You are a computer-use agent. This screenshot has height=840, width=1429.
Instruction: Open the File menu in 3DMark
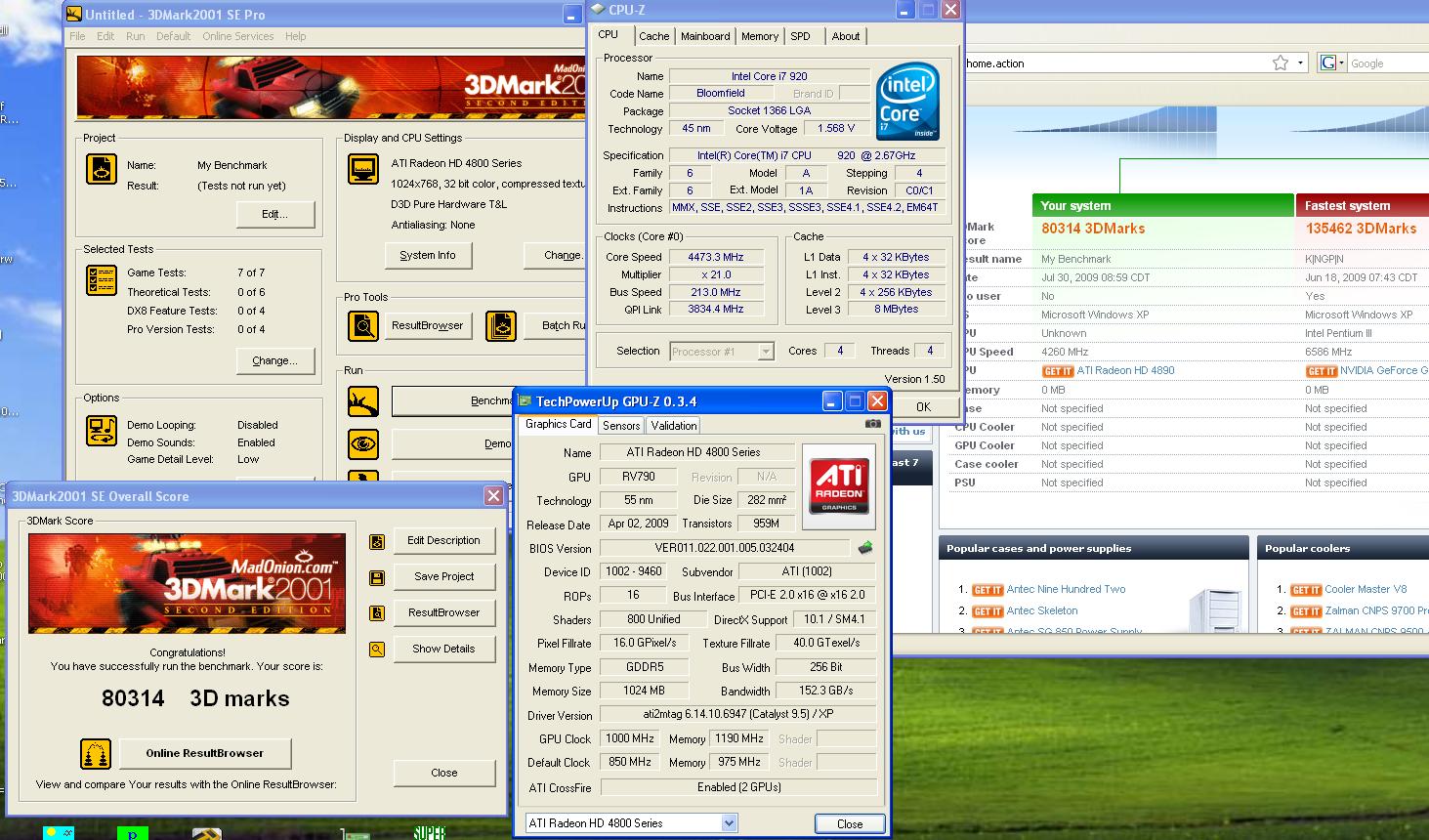pos(77,36)
